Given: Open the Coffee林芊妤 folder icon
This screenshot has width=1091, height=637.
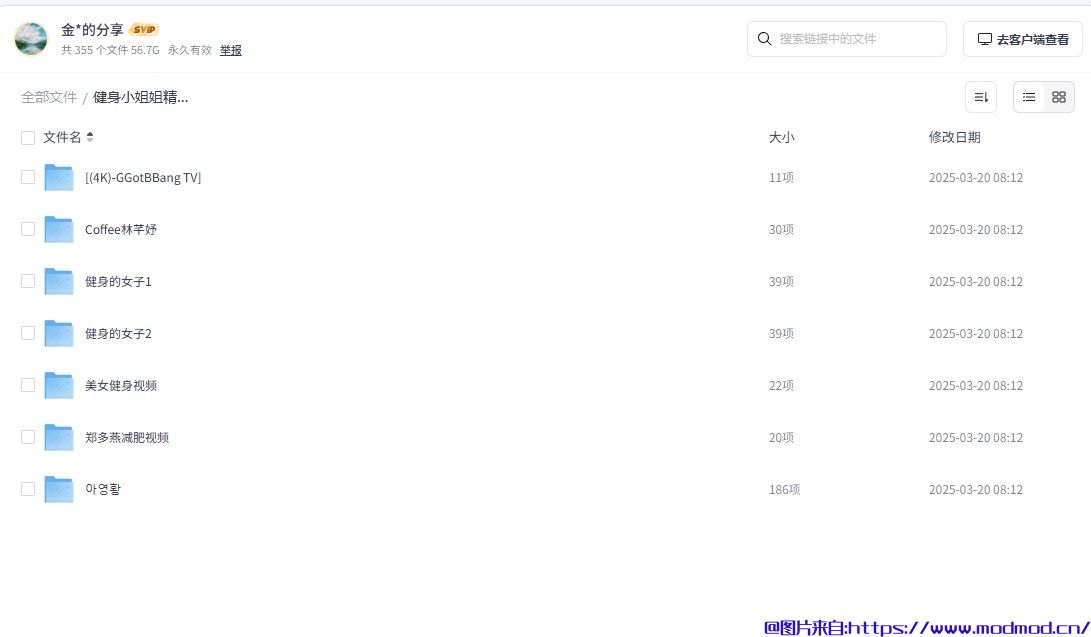Looking at the screenshot, I should click(x=59, y=230).
